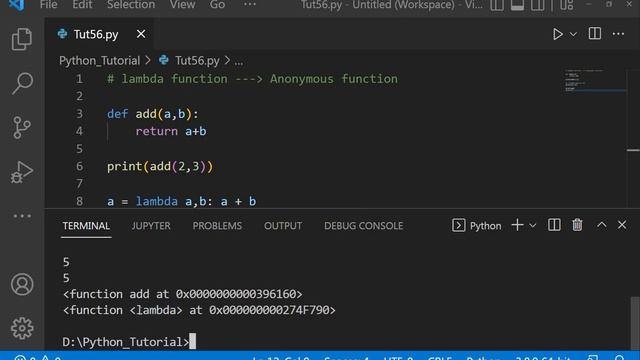Viewport: 640px width, 360px height.
Task: Click the D:\Python_Tutorial> terminal prompt
Action: 126,342
